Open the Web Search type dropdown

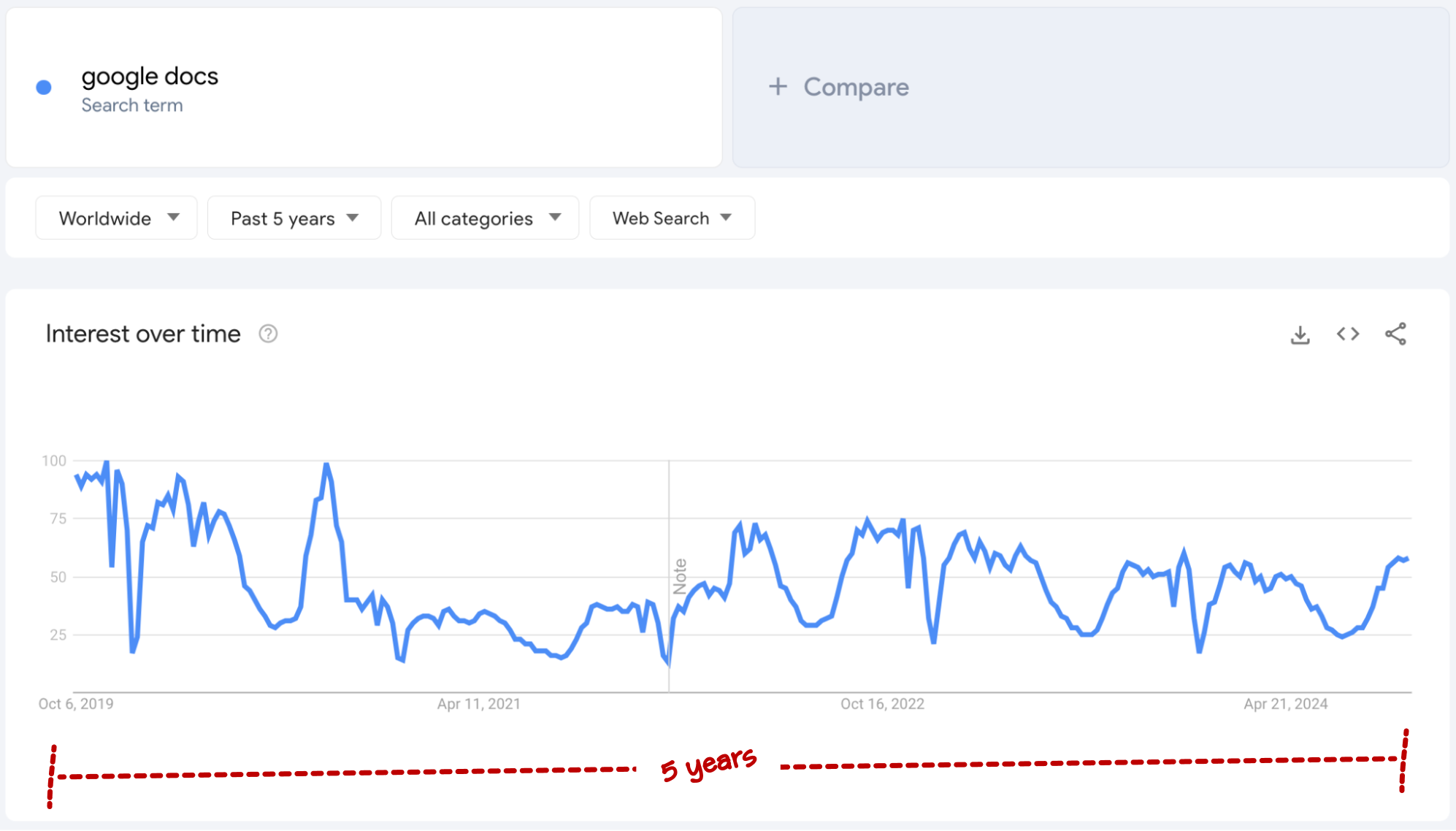click(673, 218)
